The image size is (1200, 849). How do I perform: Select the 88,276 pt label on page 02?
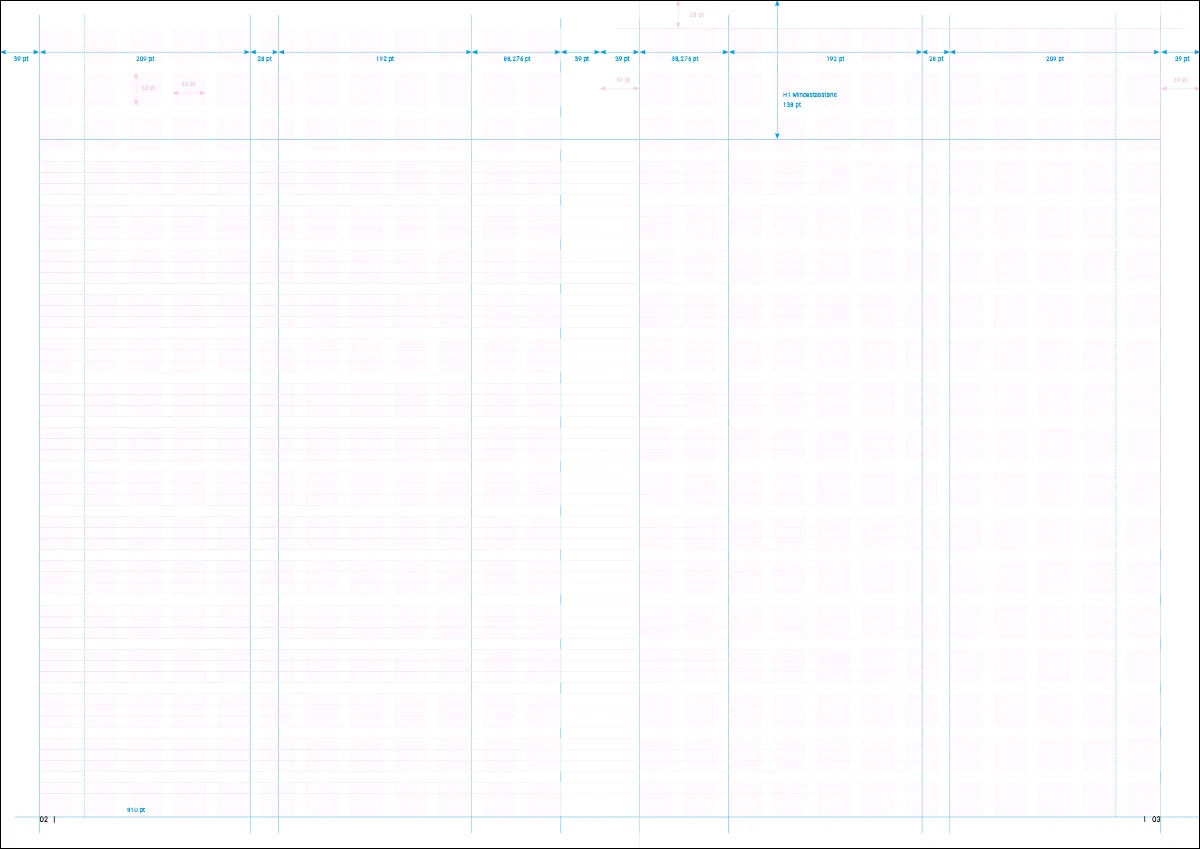click(x=517, y=60)
